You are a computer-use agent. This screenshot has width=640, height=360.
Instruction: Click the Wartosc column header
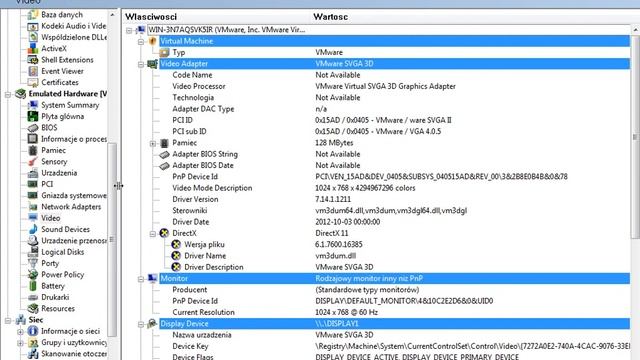[331, 17]
